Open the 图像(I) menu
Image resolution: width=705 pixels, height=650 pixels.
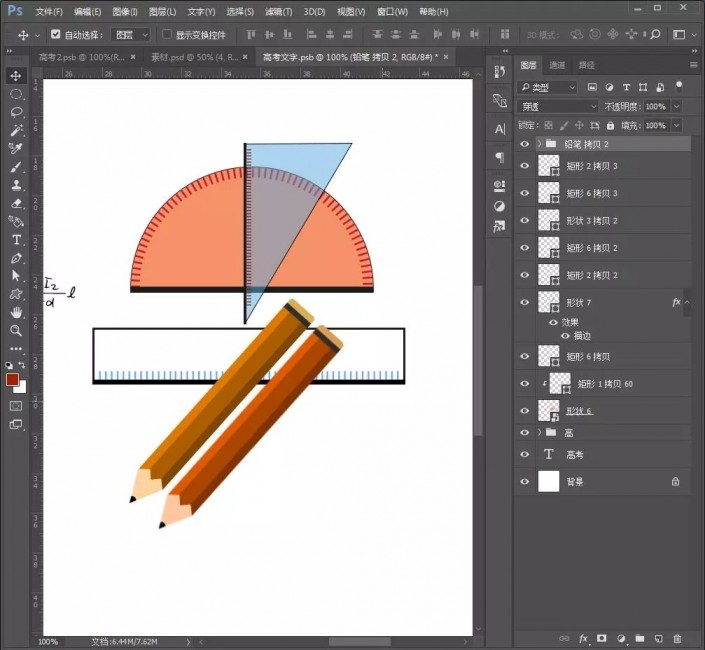click(125, 12)
